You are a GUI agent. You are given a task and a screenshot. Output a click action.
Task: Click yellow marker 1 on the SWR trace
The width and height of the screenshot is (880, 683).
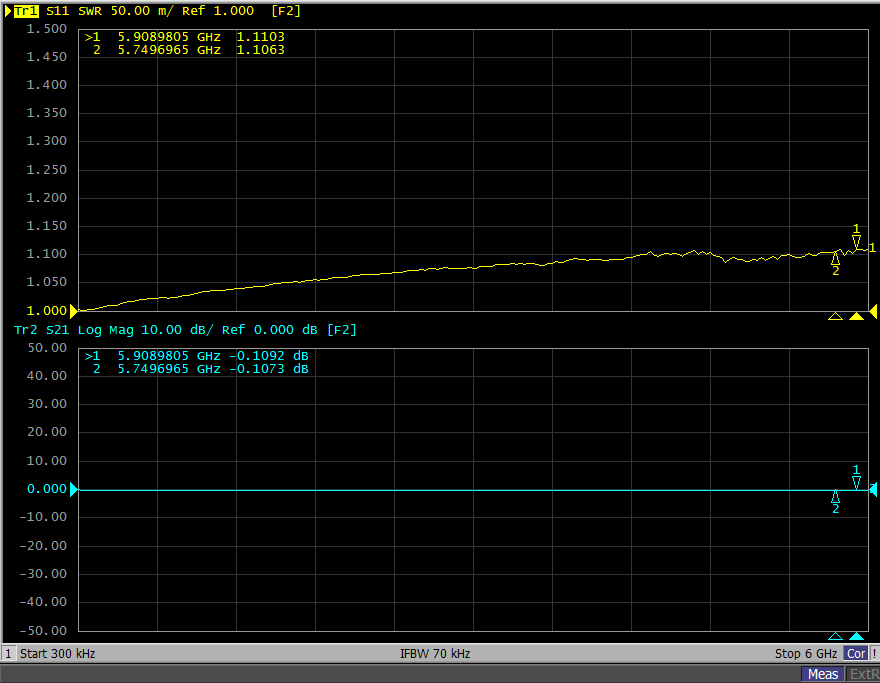pyautogui.click(x=856, y=241)
